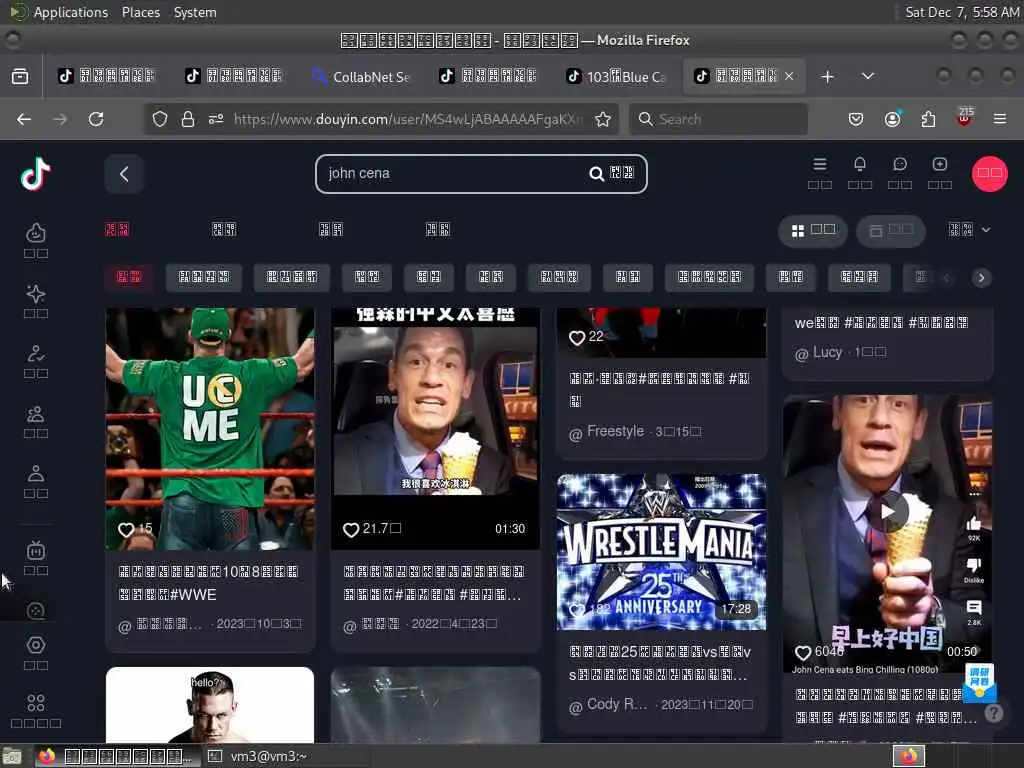Viewport: 1024px width, 768px height.
Task: Open the hello? John Cena video thumbnail
Action: (210, 705)
